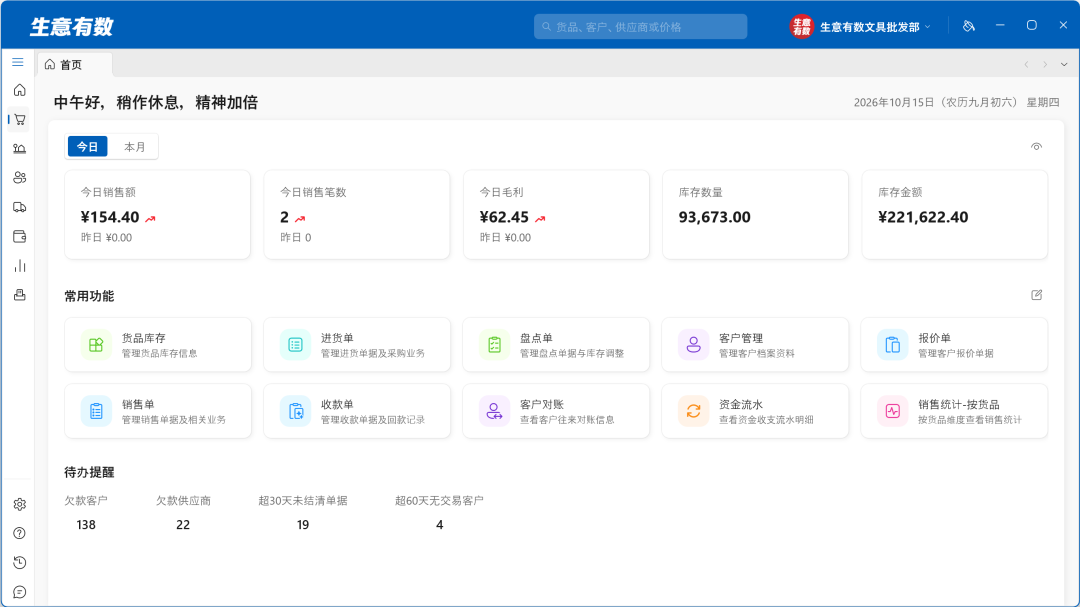Open the settings gear icon
1080x607 pixels.
coord(19,504)
